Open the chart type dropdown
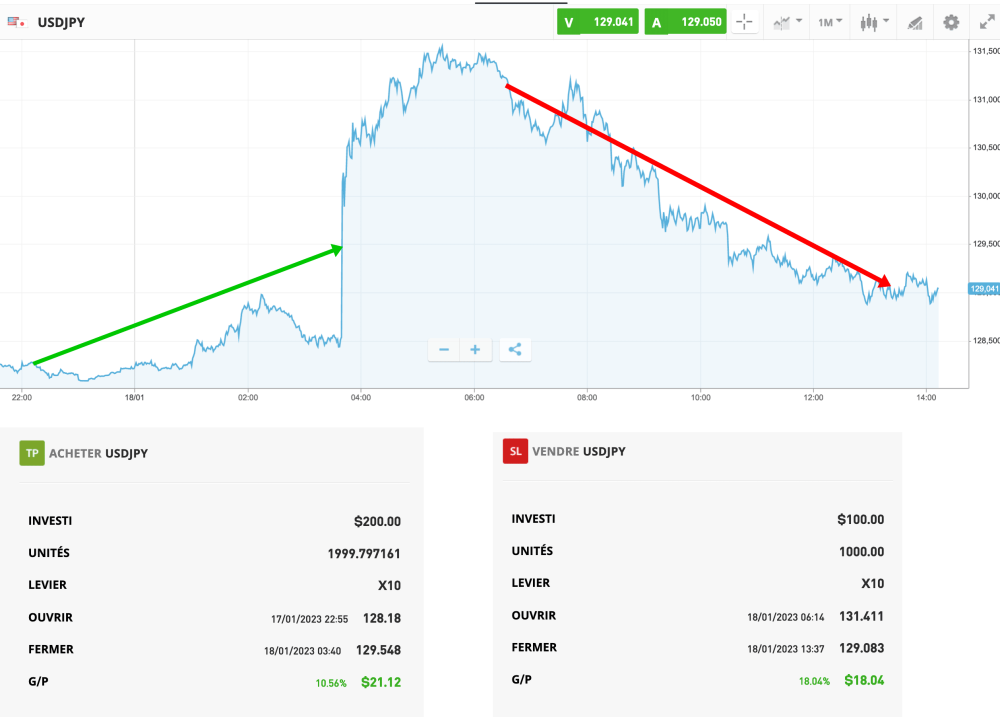 pyautogui.click(x=785, y=21)
